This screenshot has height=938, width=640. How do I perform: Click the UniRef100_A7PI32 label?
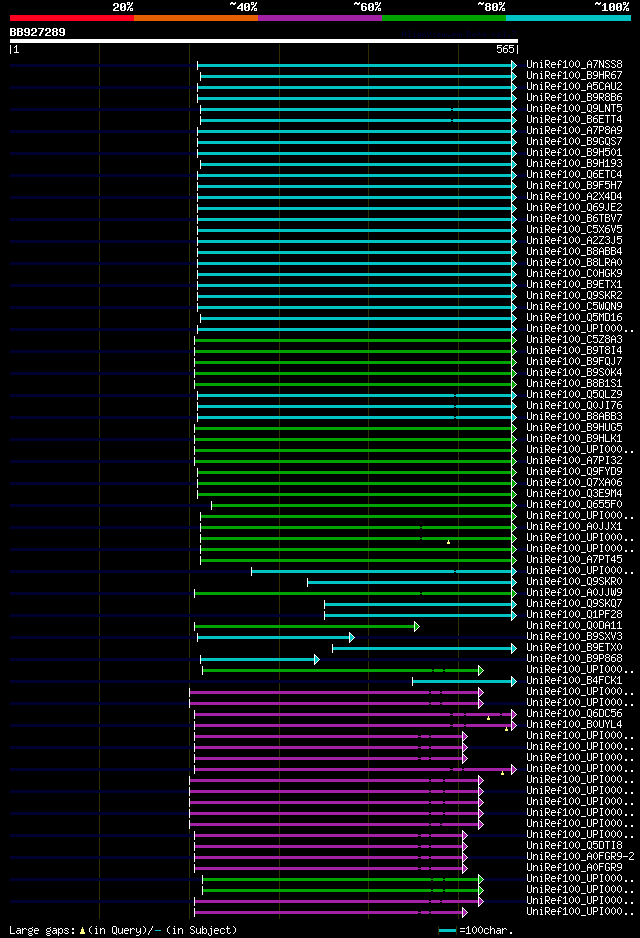pos(574,461)
